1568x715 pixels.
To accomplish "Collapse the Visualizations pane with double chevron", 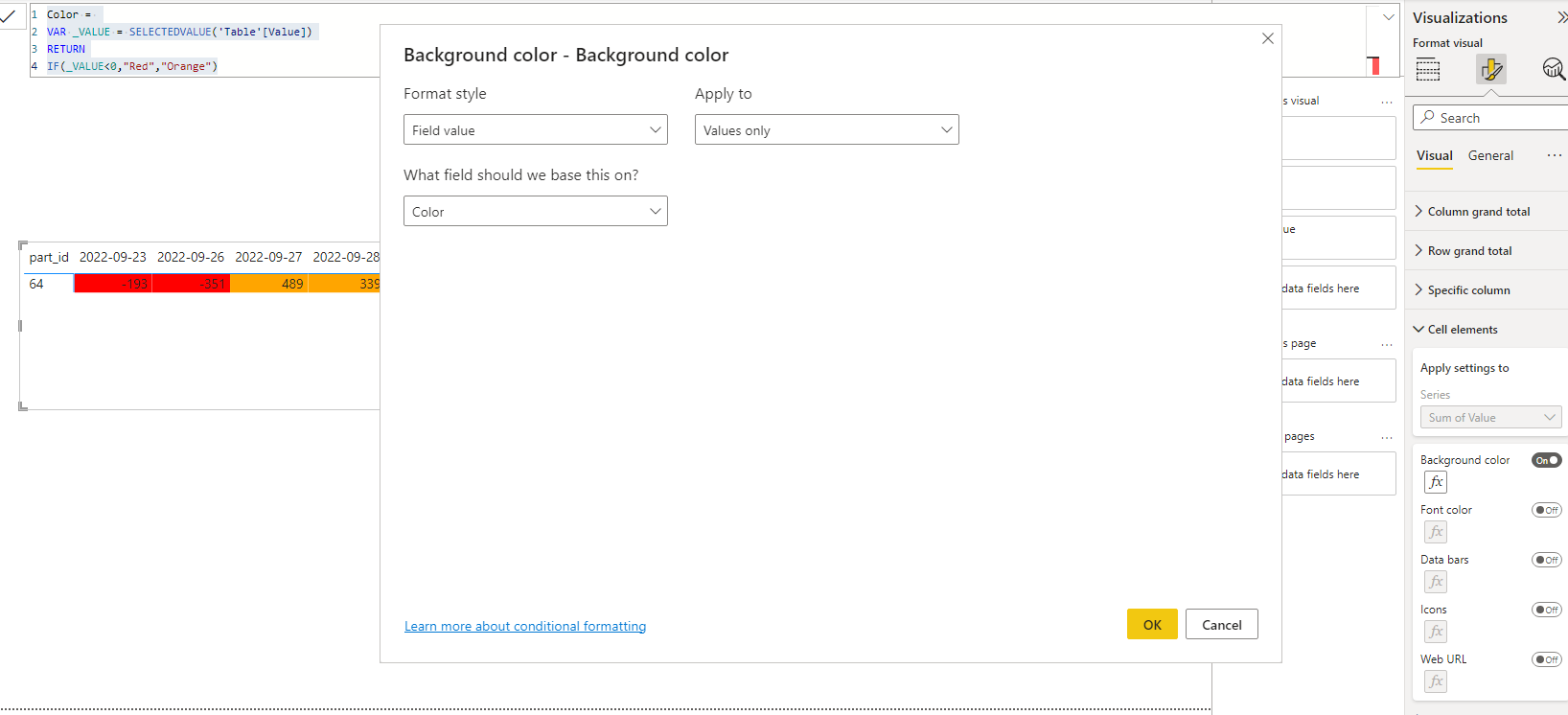I will tap(1561, 17).
